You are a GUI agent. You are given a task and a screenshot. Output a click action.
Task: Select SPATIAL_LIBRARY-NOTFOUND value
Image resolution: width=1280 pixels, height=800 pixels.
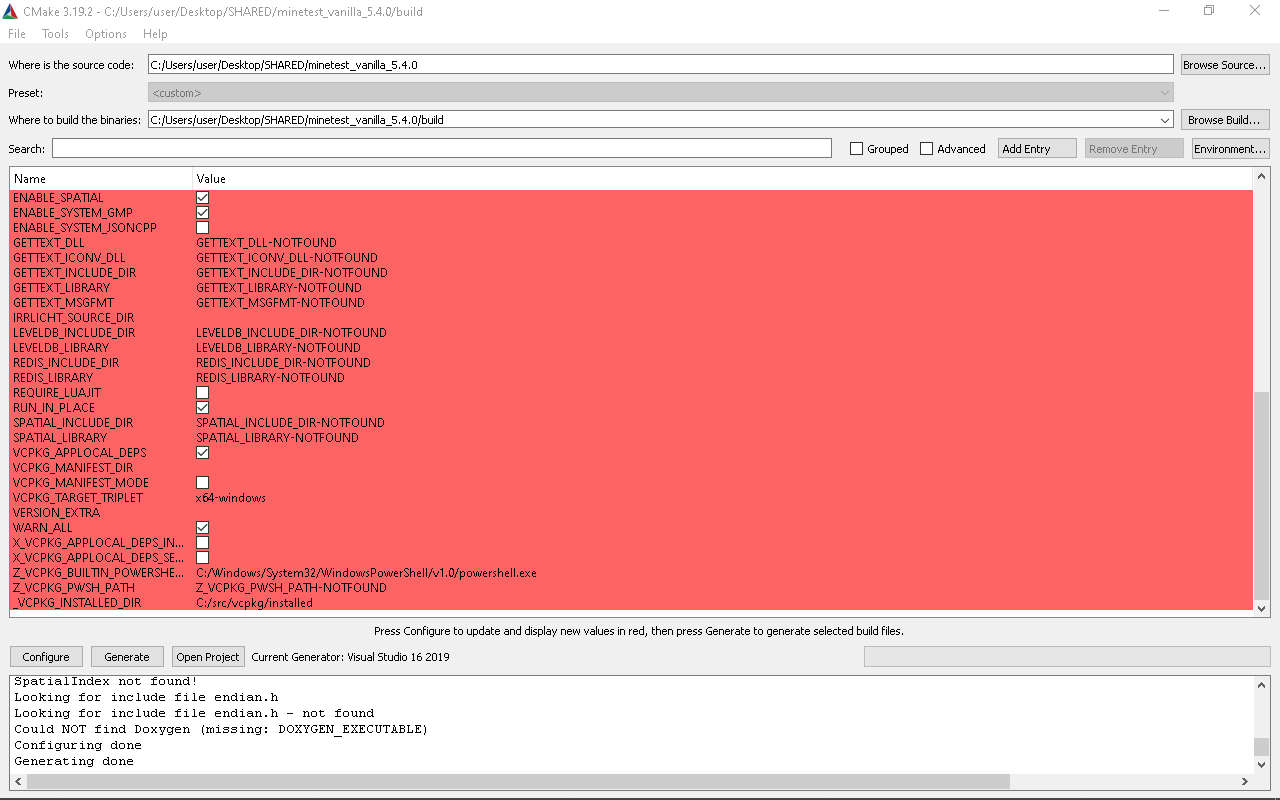277,438
